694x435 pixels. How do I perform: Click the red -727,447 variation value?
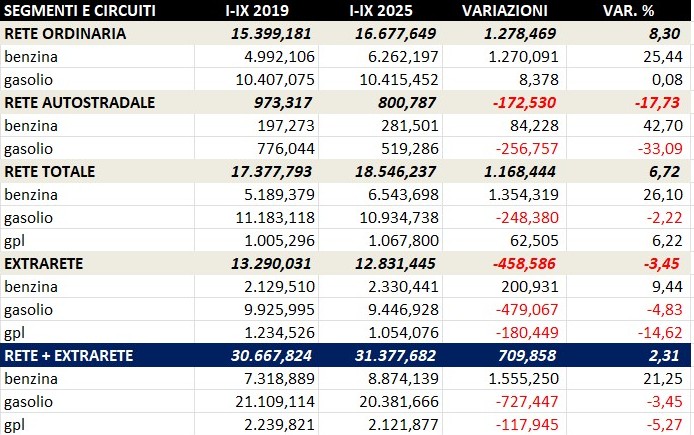click(x=524, y=401)
